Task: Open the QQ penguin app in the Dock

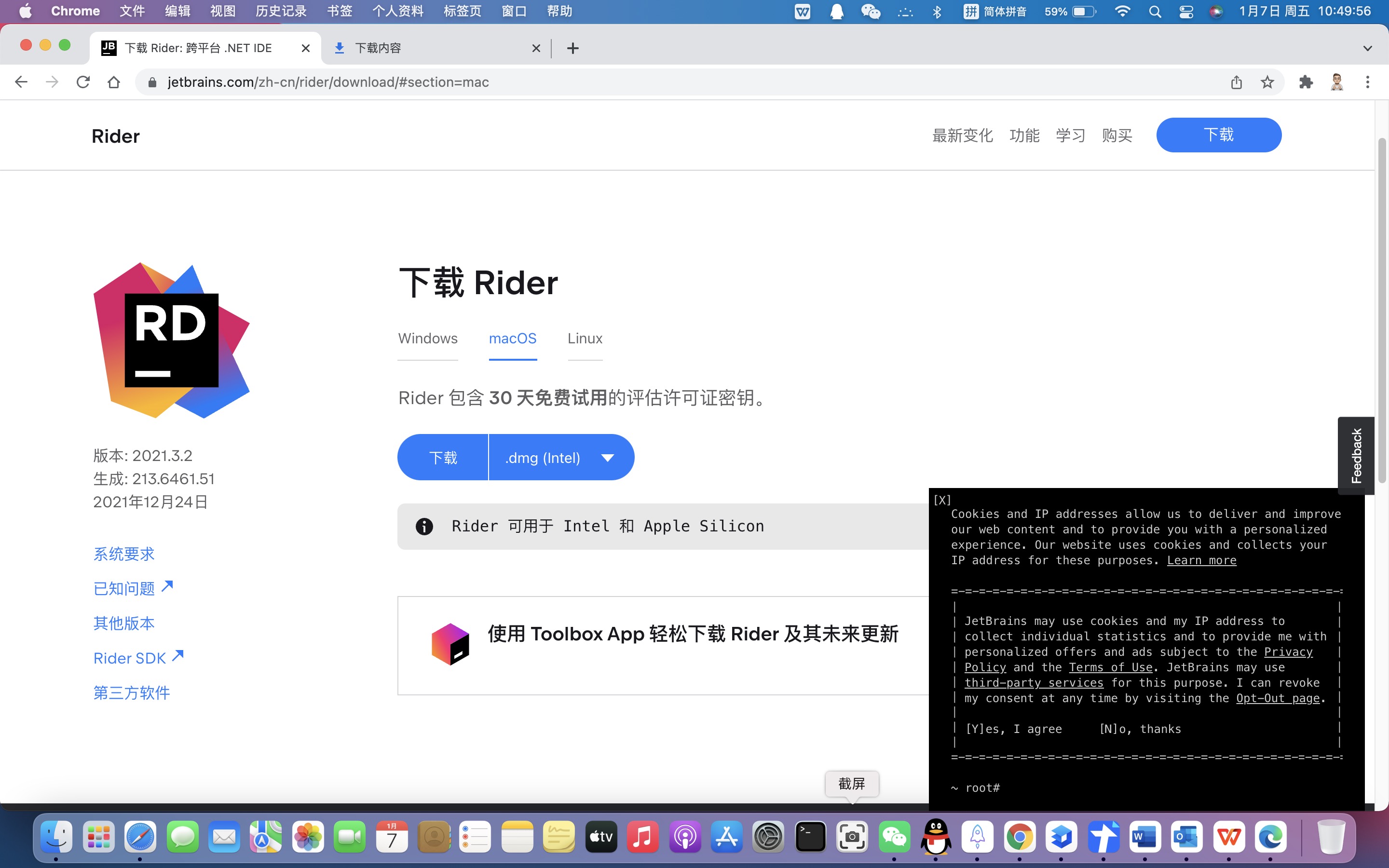Action: (936, 837)
